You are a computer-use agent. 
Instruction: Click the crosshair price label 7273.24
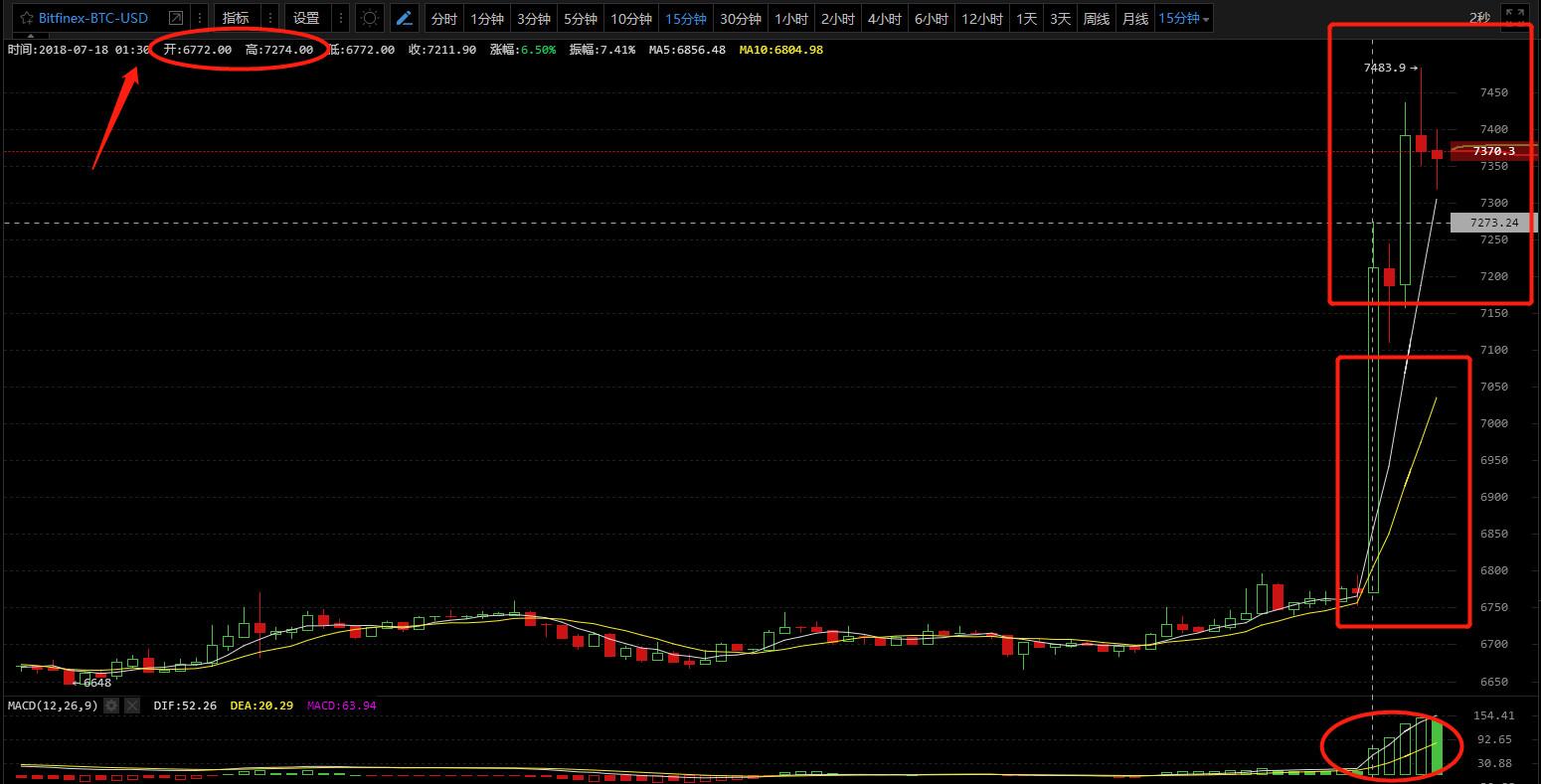click(1493, 223)
